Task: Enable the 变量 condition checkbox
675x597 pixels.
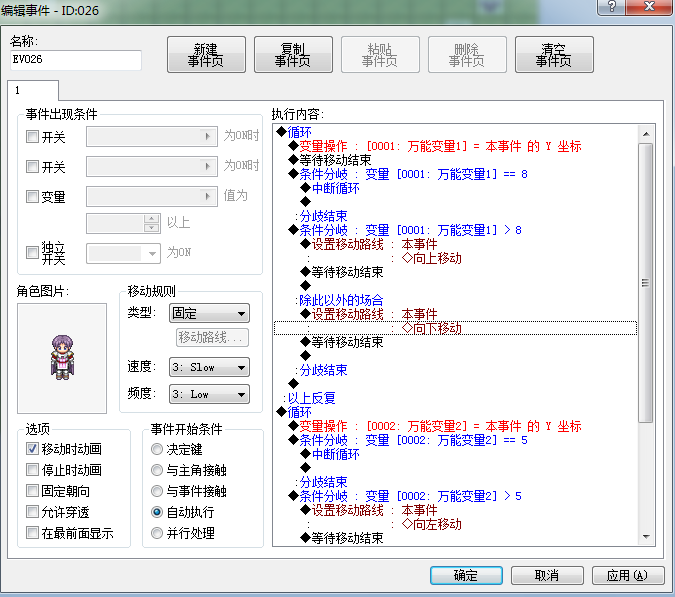Action: pyautogui.click(x=32, y=197)
